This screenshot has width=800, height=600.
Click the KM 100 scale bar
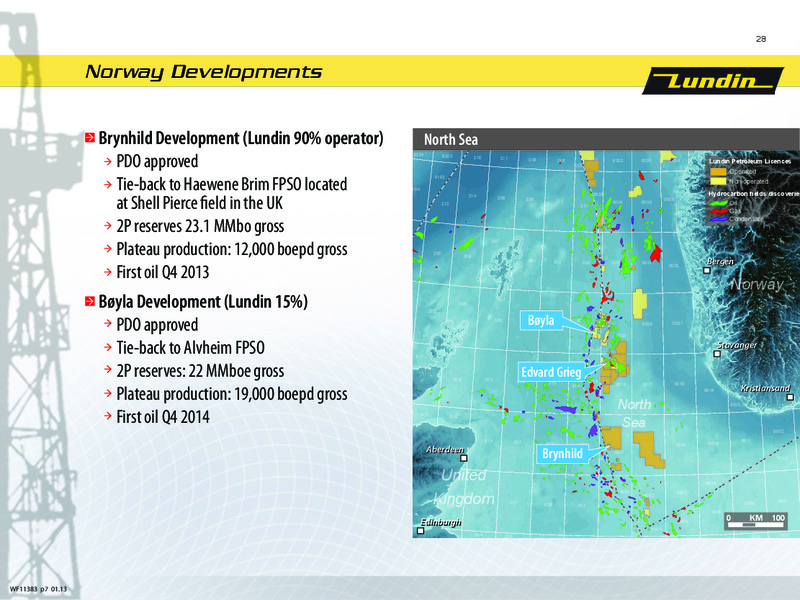[x=756, y=521]
